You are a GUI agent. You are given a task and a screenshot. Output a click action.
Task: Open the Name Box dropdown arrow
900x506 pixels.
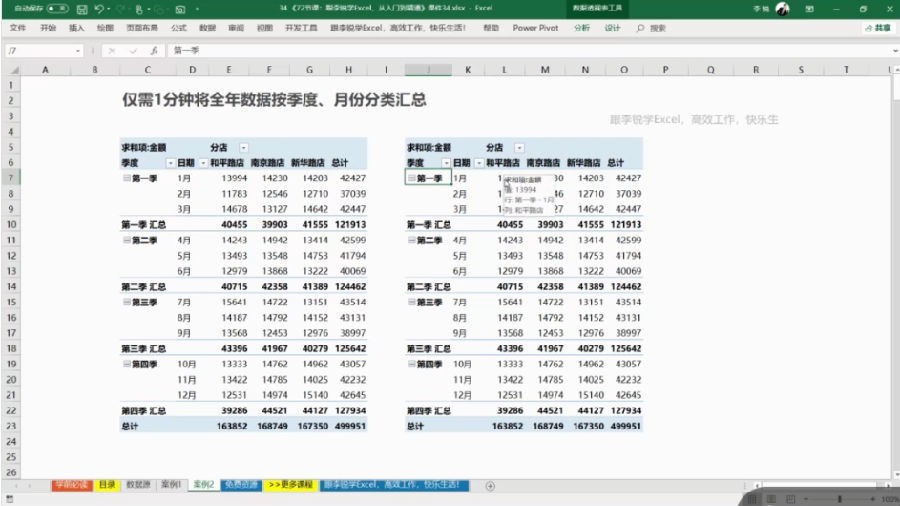point(77,51)
